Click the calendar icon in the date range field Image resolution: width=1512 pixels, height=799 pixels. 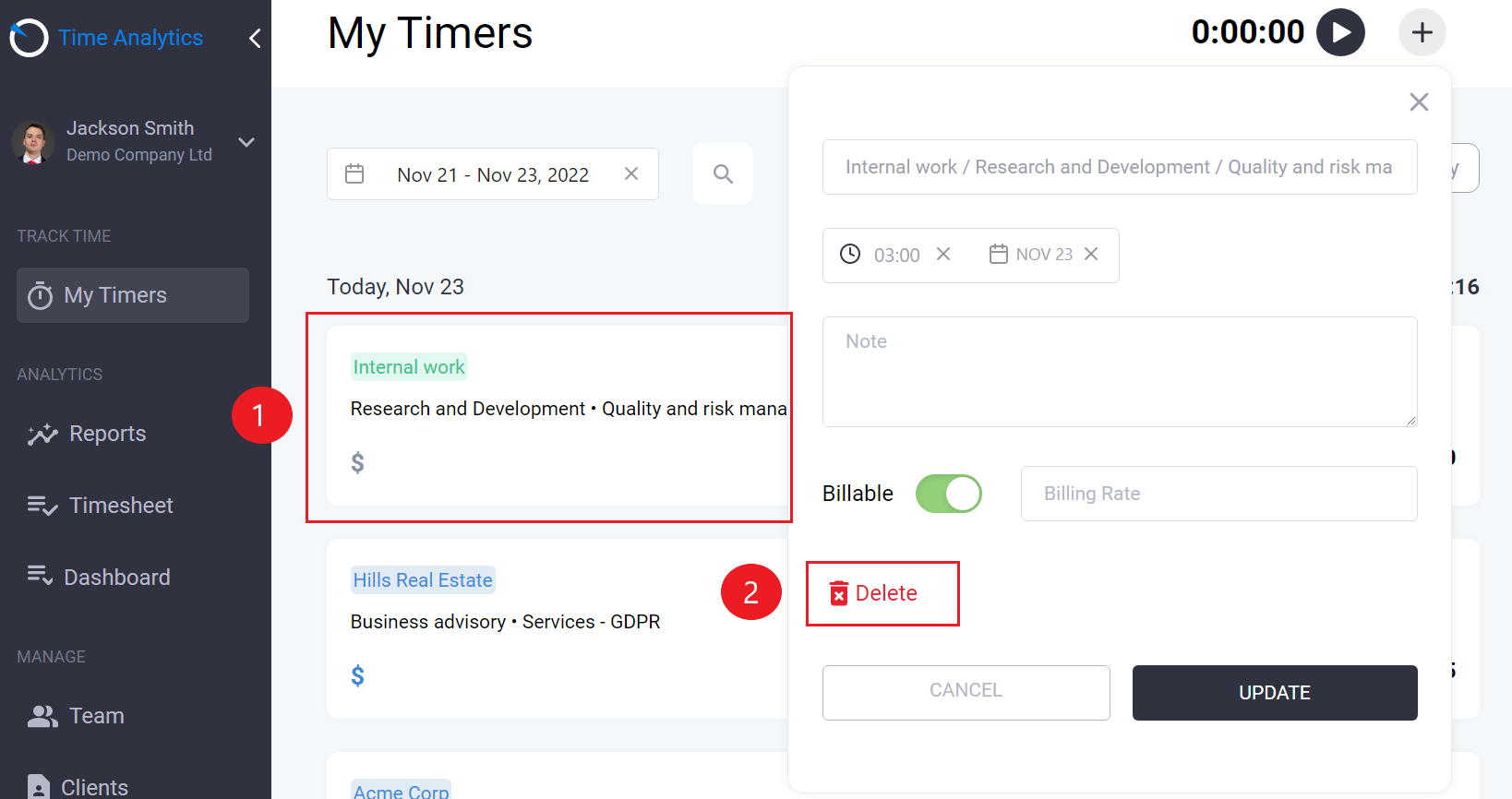tap(354, 173)
